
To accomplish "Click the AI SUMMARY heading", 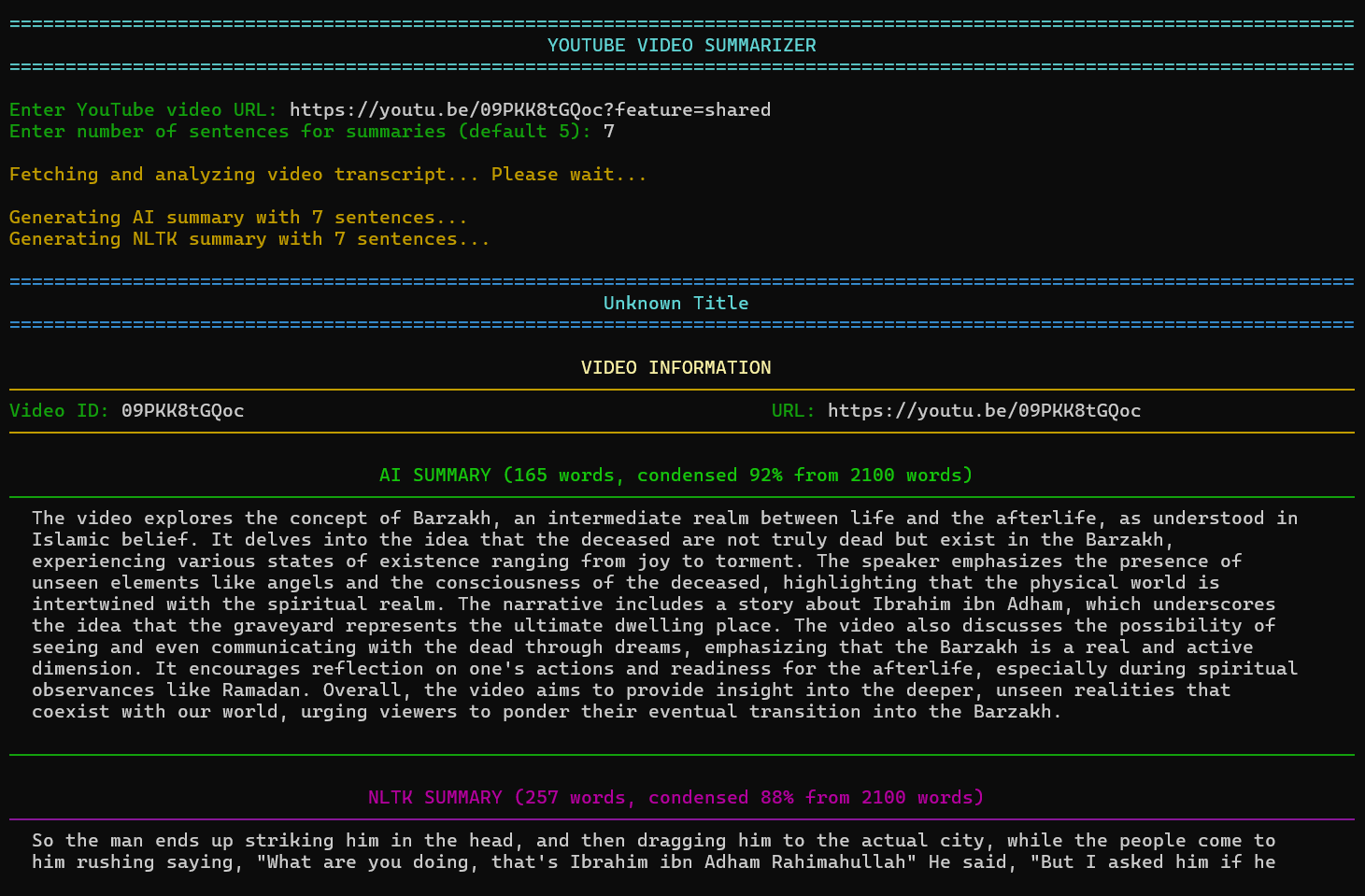I will pyautogui.click(x=675, y=476).
